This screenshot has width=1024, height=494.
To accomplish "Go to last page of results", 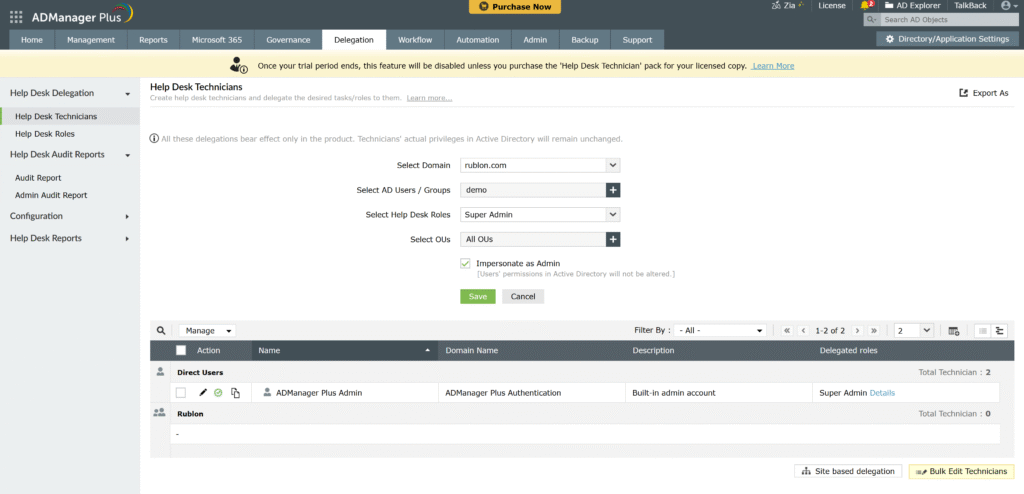I will coord(874,331).
